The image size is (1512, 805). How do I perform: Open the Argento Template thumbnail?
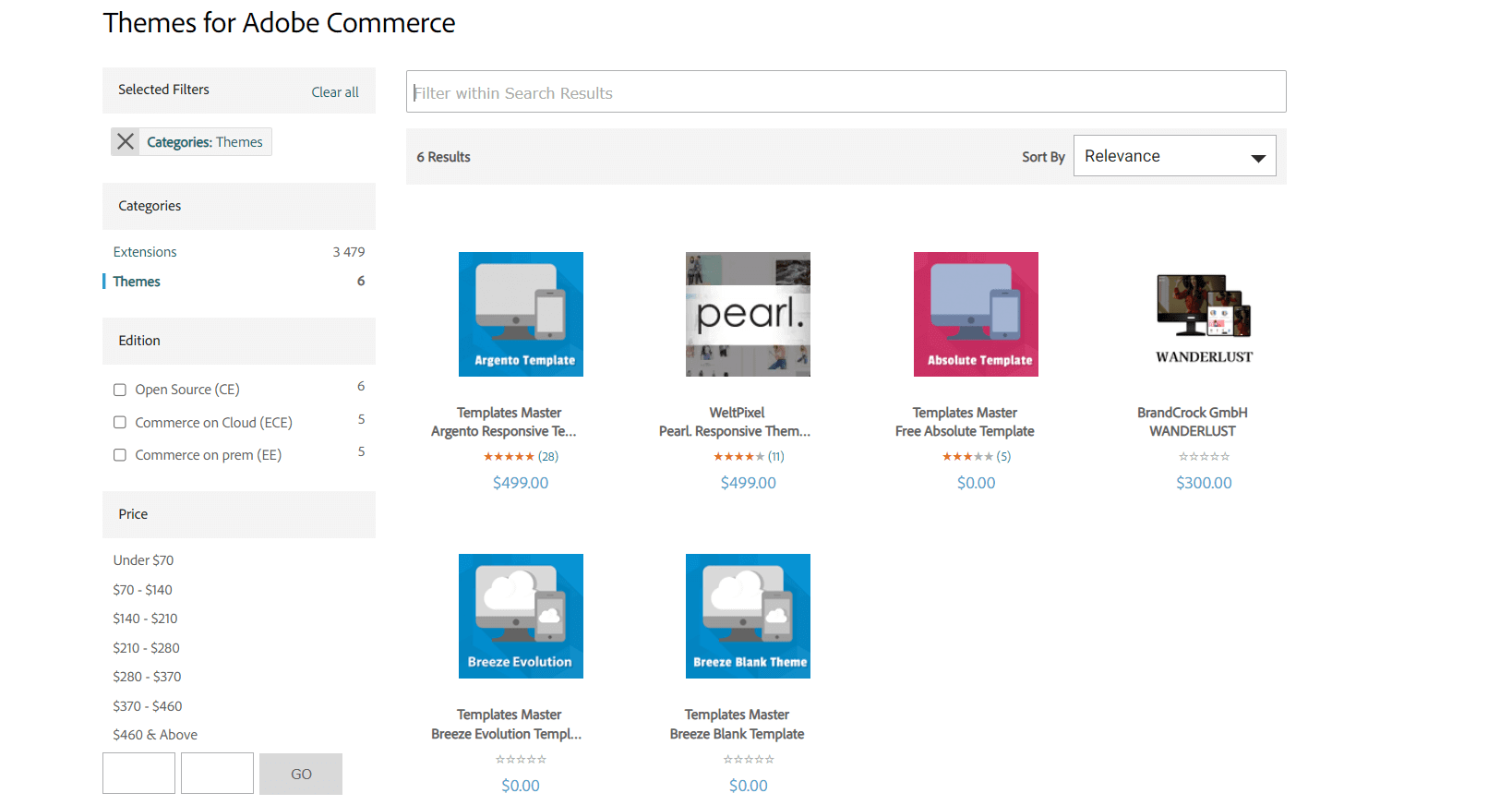tap(521, 314)
